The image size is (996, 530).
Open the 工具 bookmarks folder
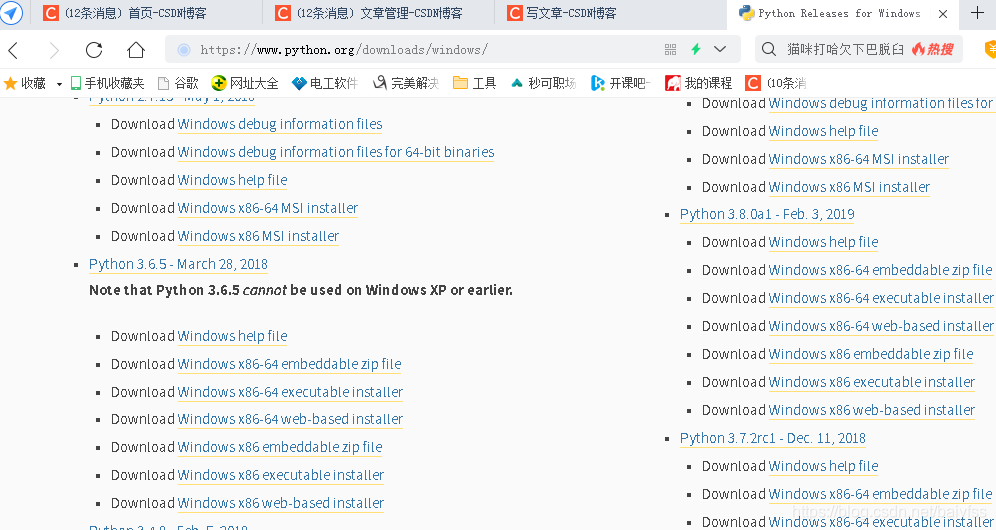(474, 83)
